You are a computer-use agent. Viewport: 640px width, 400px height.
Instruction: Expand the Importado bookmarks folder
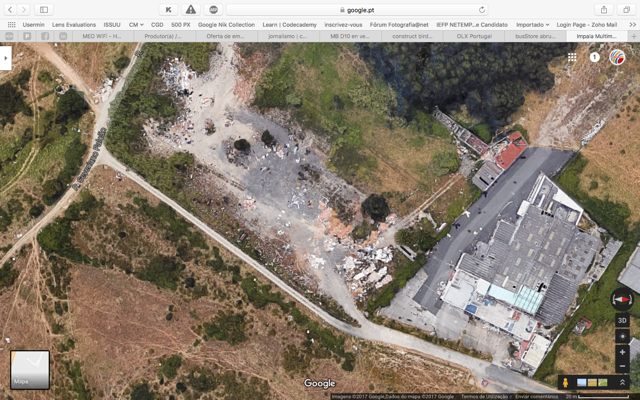point(533,24)
